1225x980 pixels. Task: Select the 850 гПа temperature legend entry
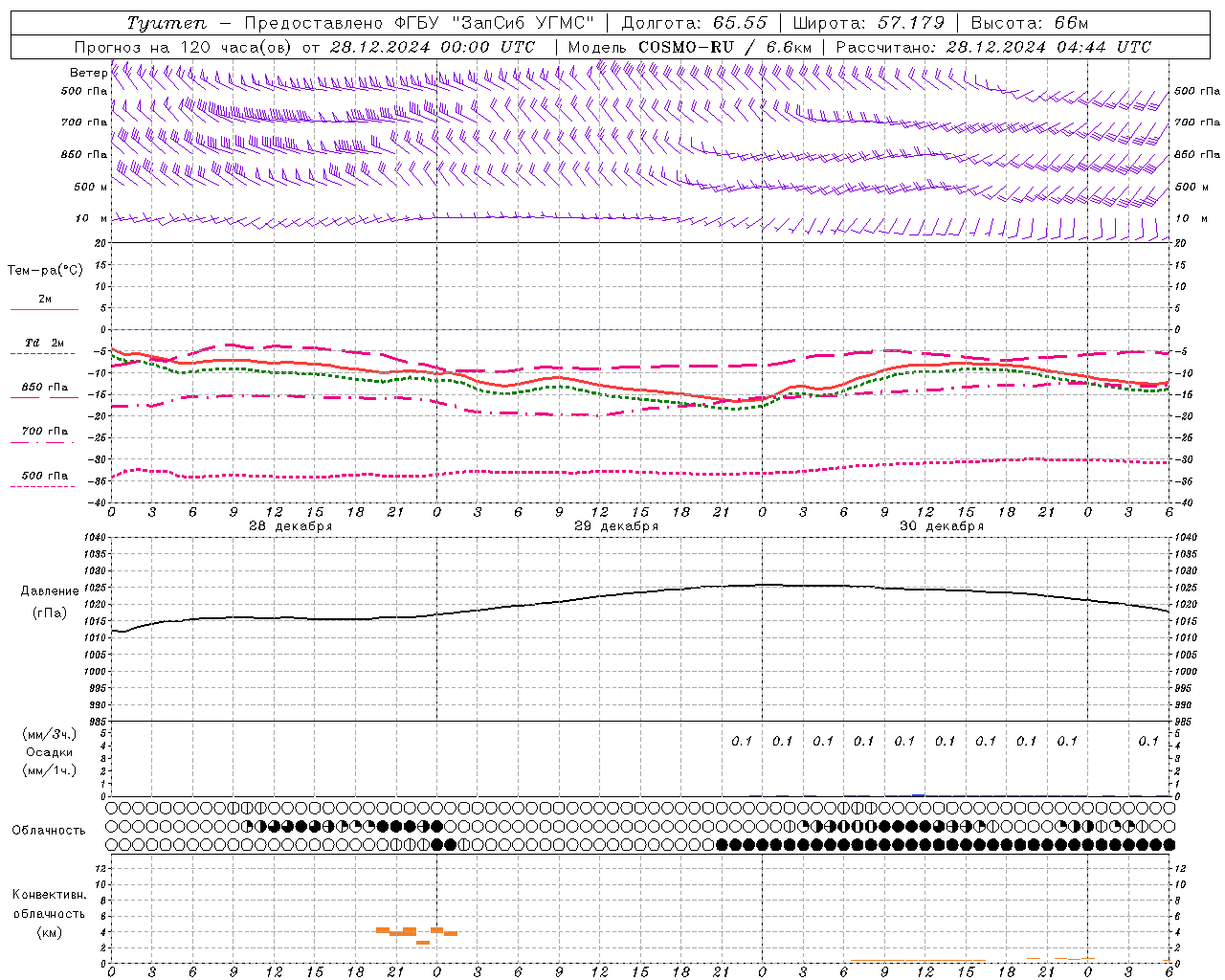tap(45, 388)
